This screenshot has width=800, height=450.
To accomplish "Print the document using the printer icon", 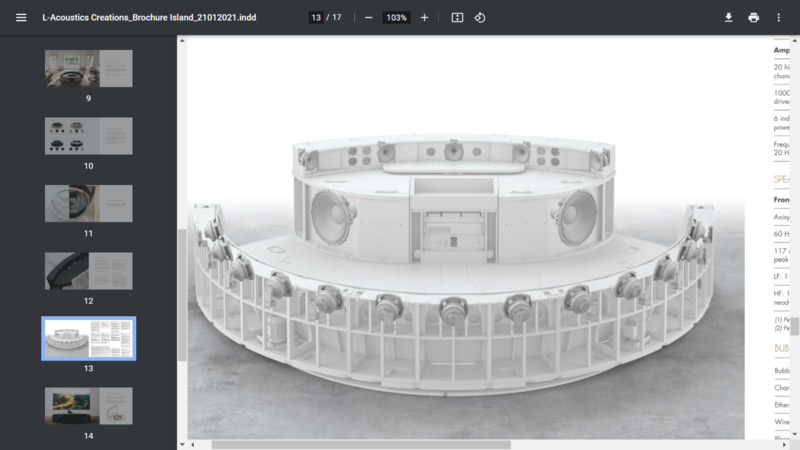I will point(754,18).
